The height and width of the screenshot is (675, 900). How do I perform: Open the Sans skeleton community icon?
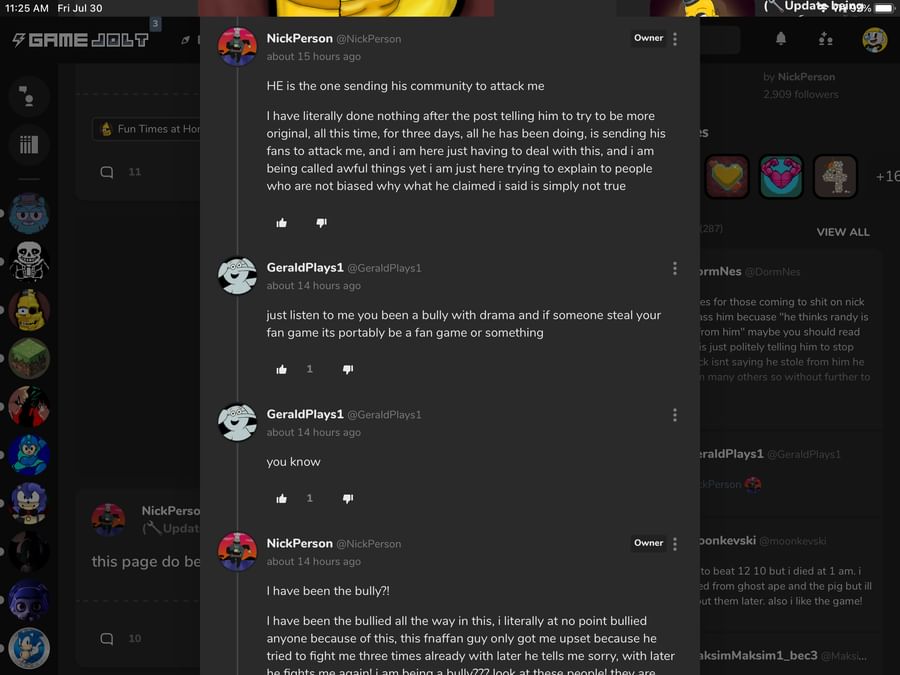tap(29, 261)
